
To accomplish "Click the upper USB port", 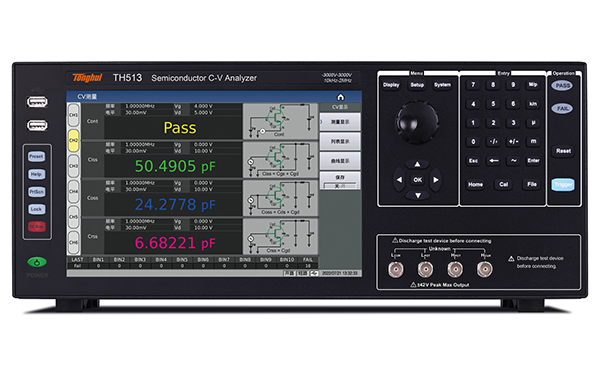I will coord(37,102).
